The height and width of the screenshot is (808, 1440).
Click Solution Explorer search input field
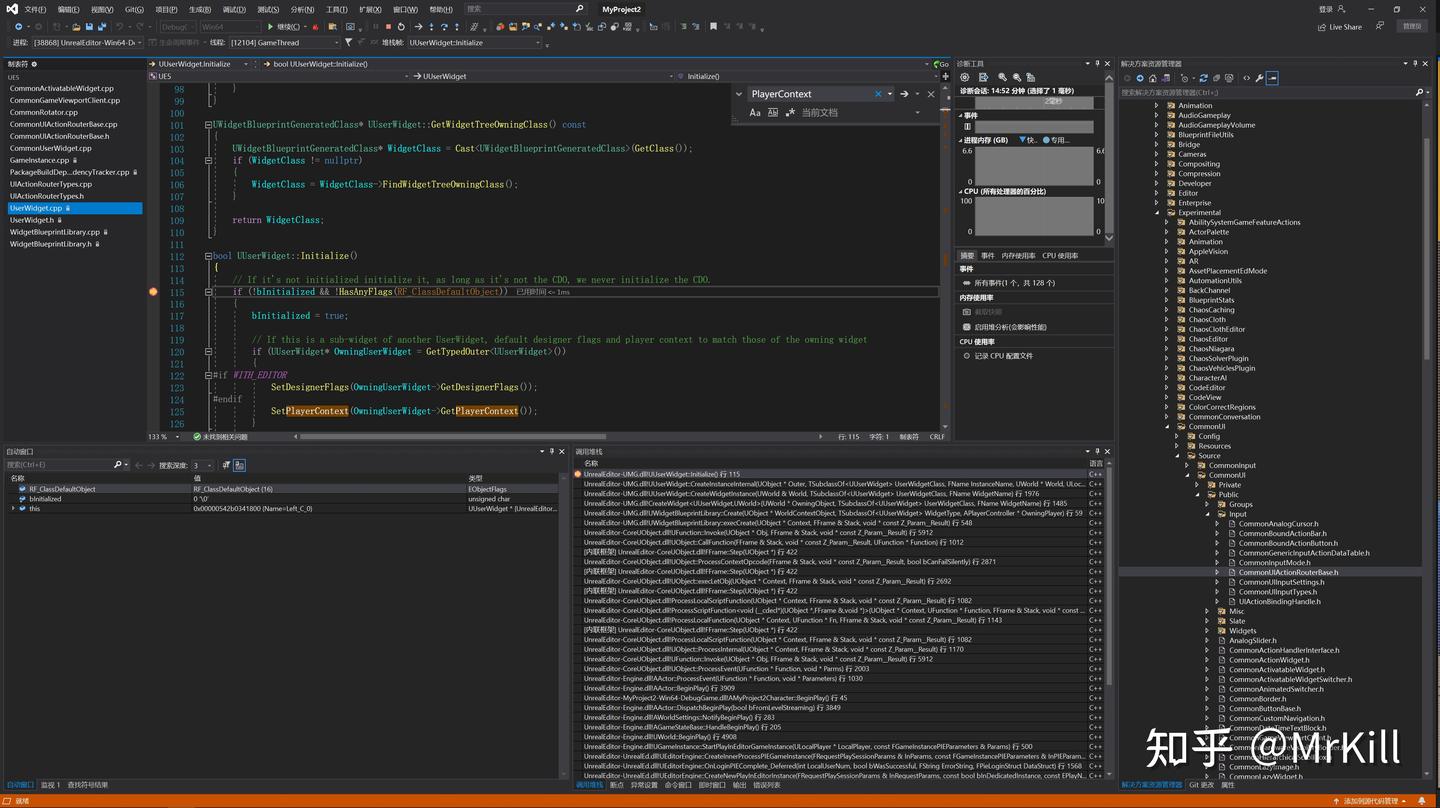point(1266,92)
